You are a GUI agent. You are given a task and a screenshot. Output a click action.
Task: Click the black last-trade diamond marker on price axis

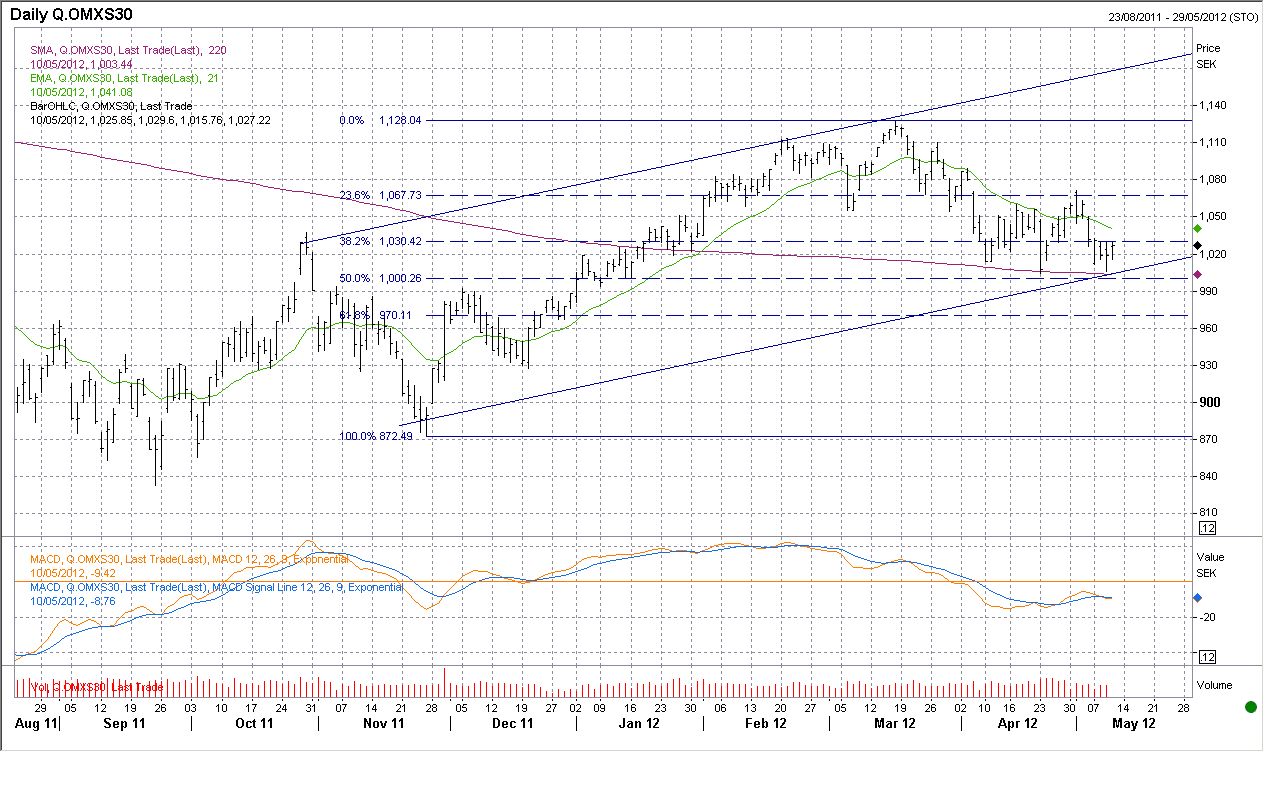[1198, 245]
